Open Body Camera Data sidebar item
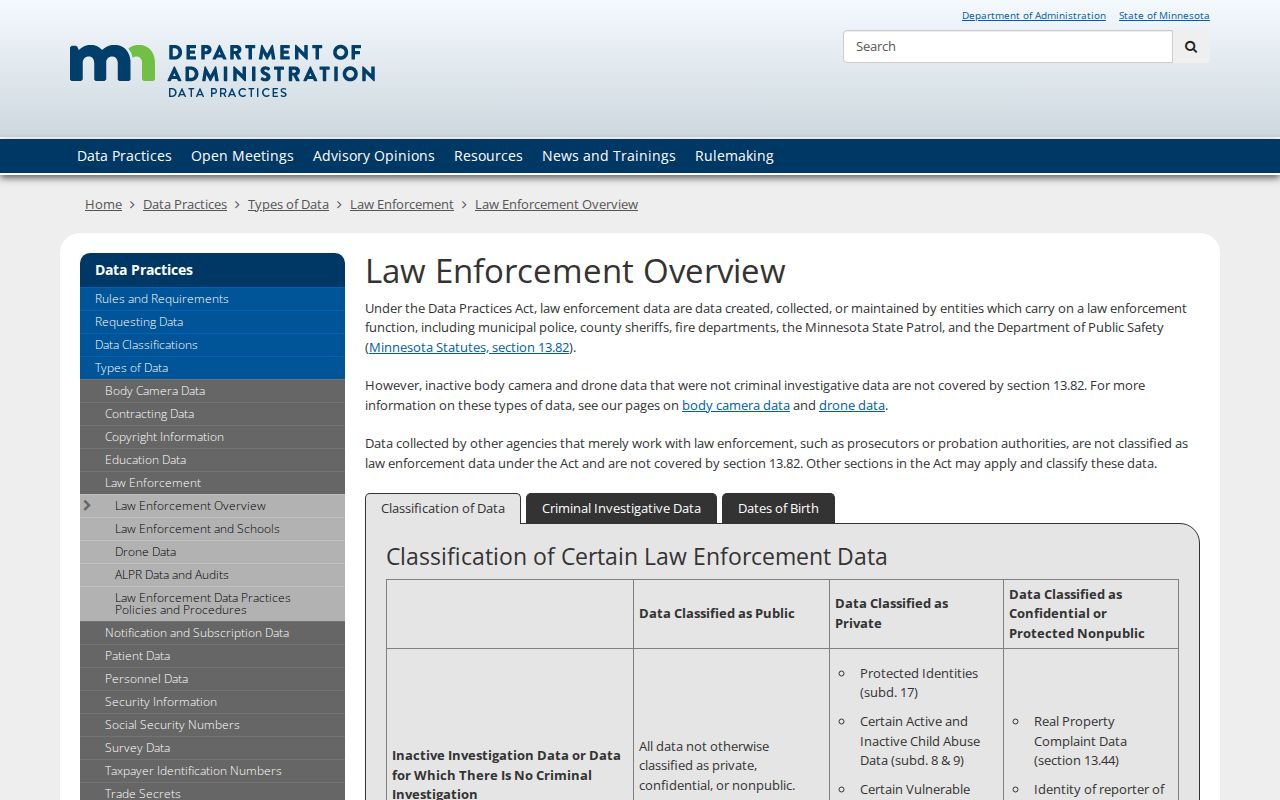The width and height of the screenshot is (1280, 800). (212, 391)
